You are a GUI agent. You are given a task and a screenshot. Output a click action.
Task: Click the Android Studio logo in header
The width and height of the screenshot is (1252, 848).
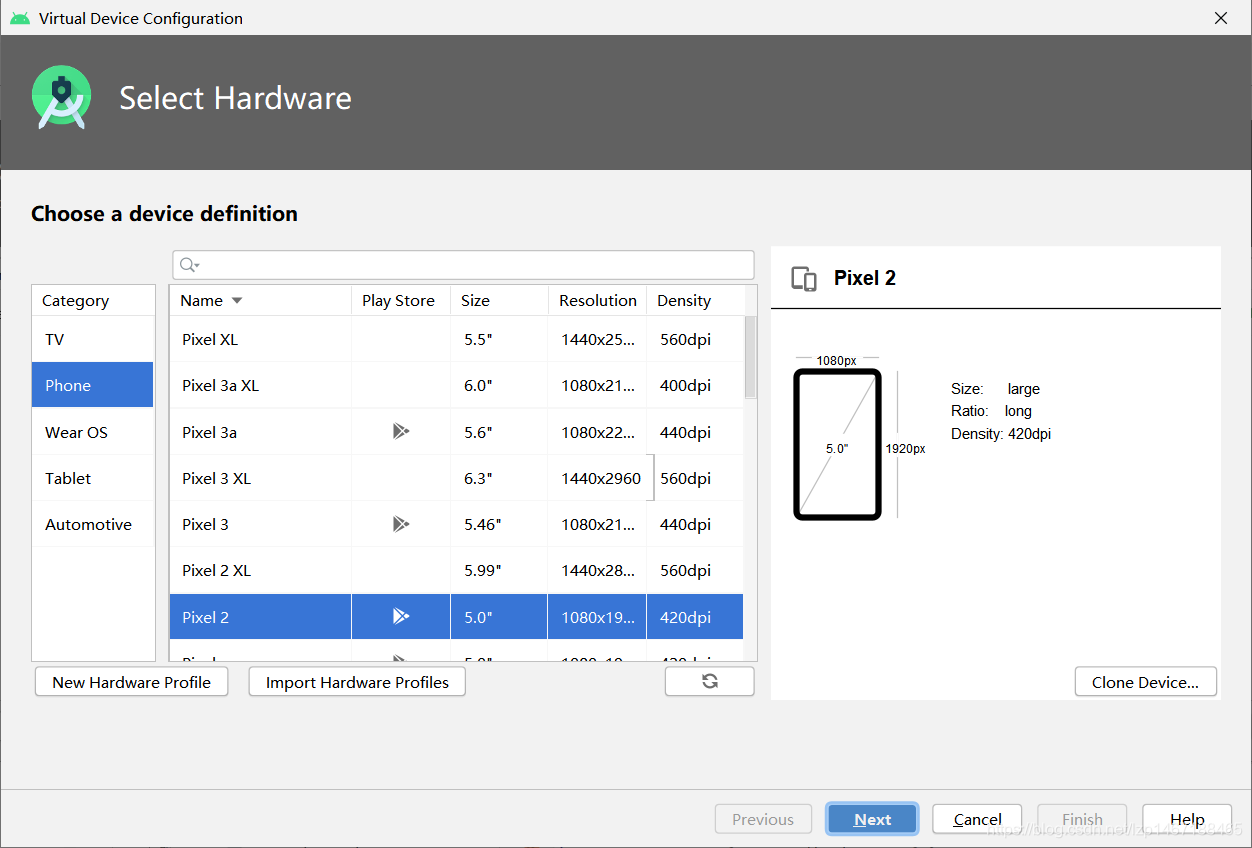point(61,97)
